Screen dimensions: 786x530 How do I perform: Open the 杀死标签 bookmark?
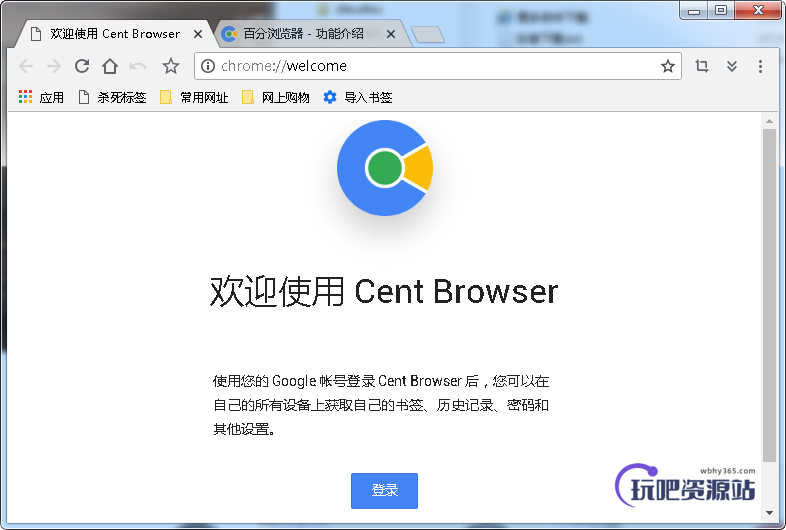tap(112, 97)
